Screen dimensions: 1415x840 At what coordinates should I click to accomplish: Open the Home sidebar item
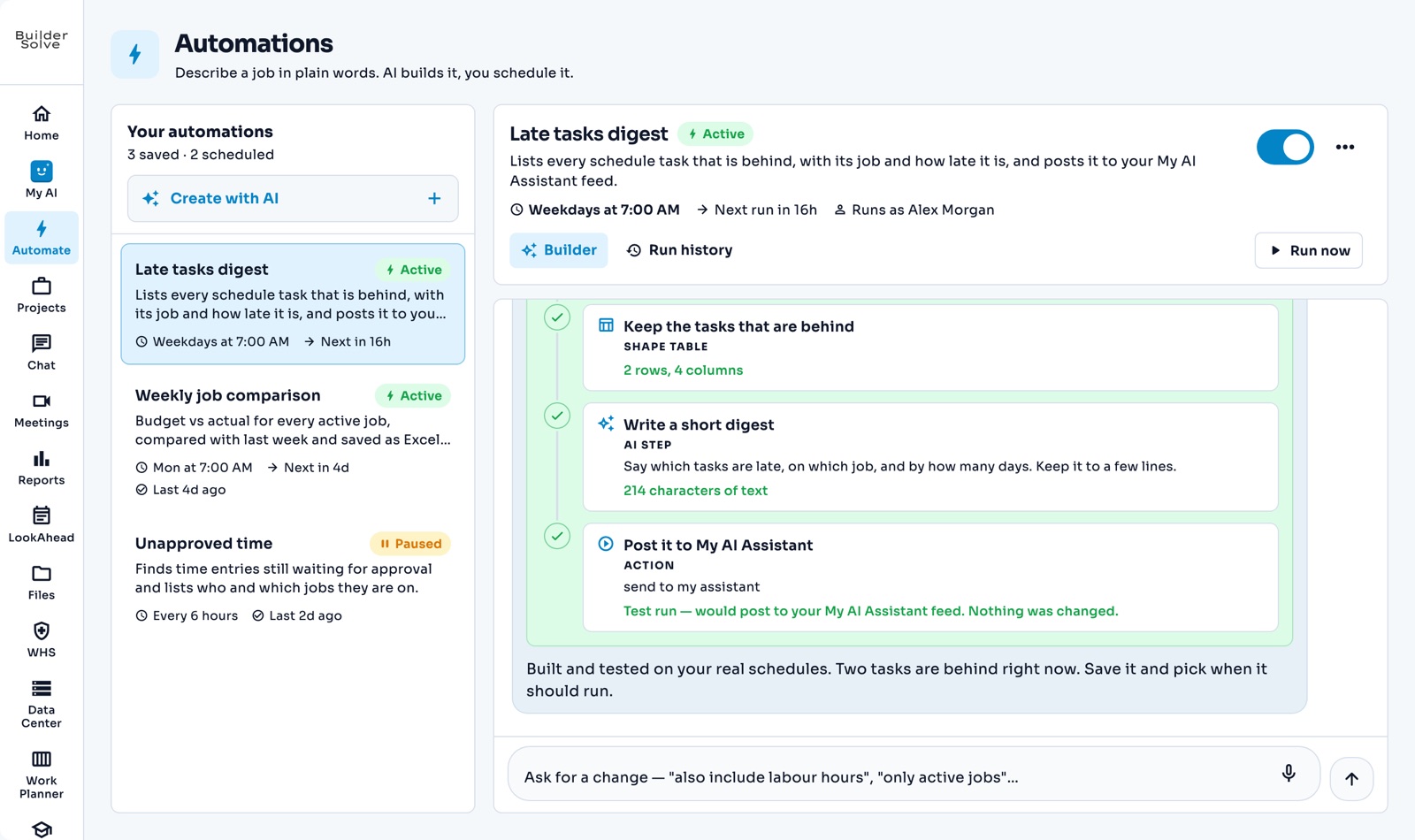click(x=42, y=123)
